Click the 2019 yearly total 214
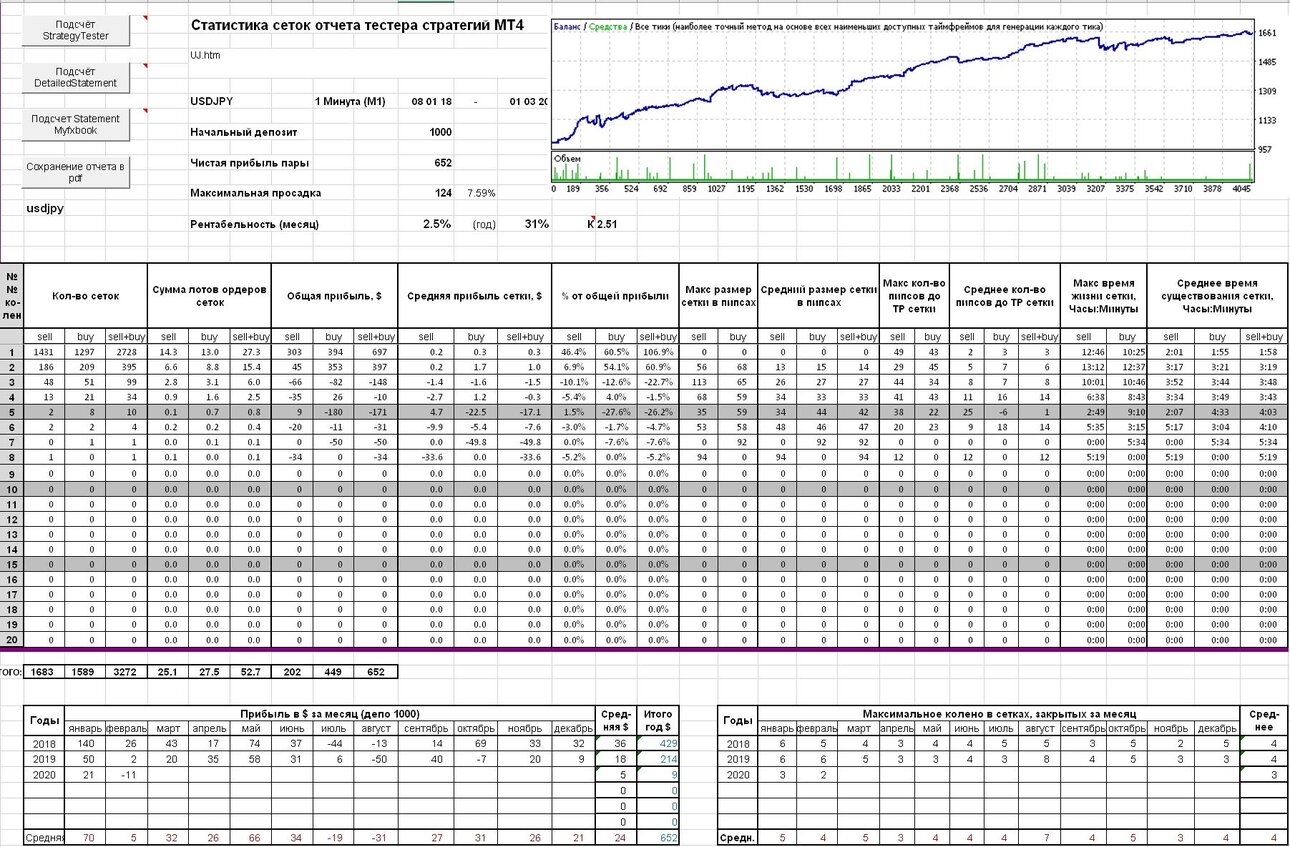 point(658,759)
